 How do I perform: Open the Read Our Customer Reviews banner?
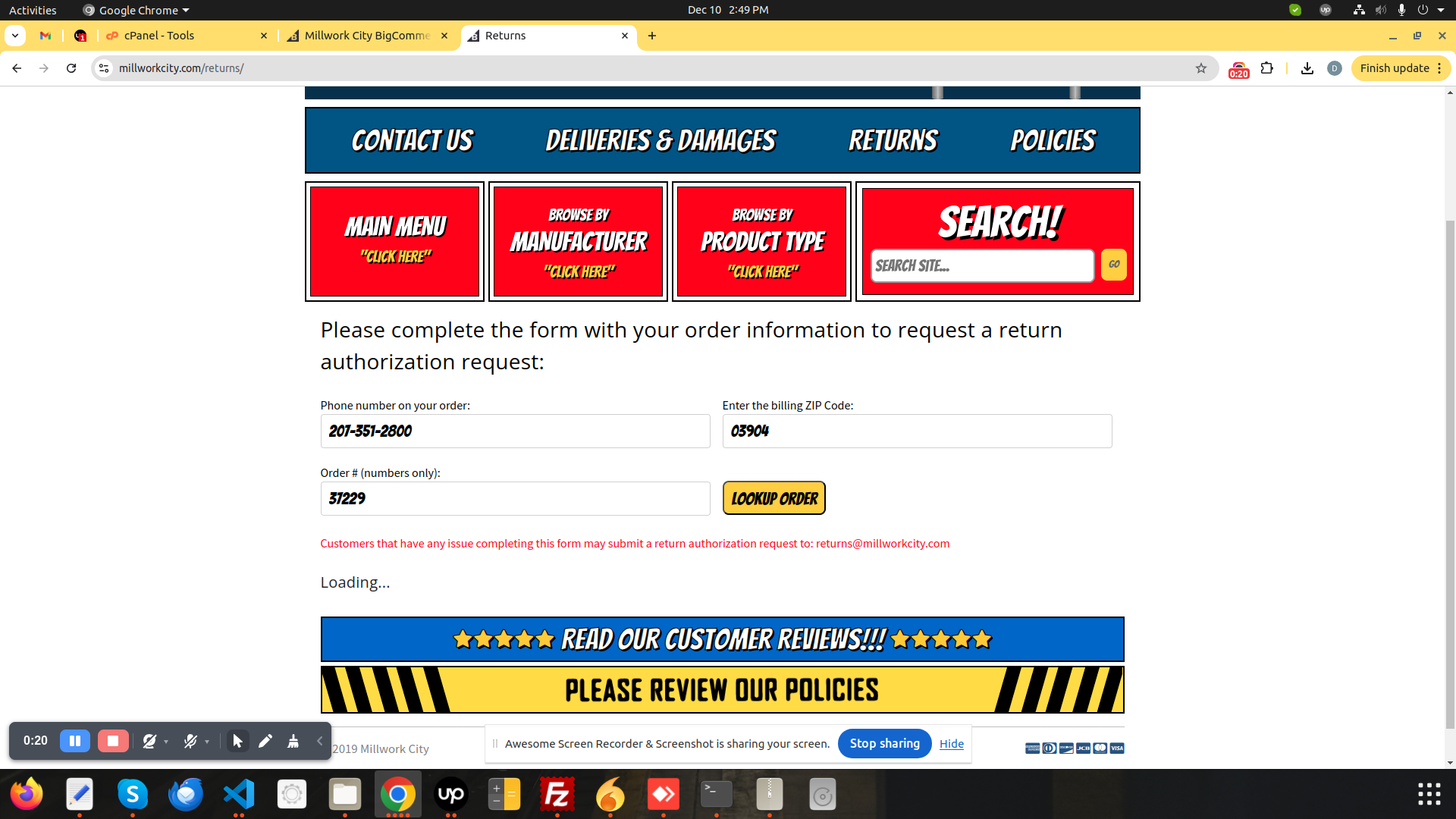[722, 639]
